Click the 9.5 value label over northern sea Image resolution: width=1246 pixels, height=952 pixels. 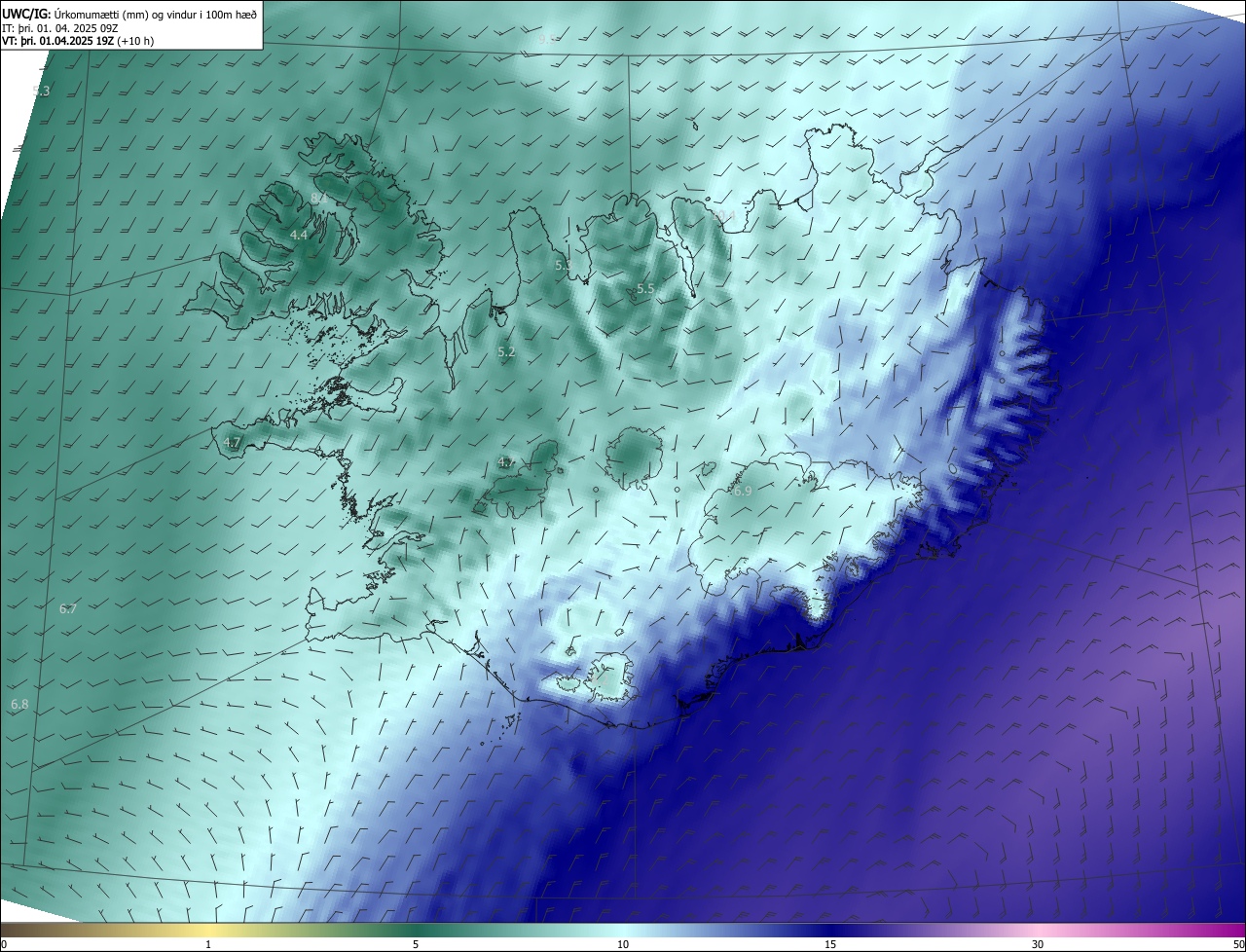click(x=547, y=41)
